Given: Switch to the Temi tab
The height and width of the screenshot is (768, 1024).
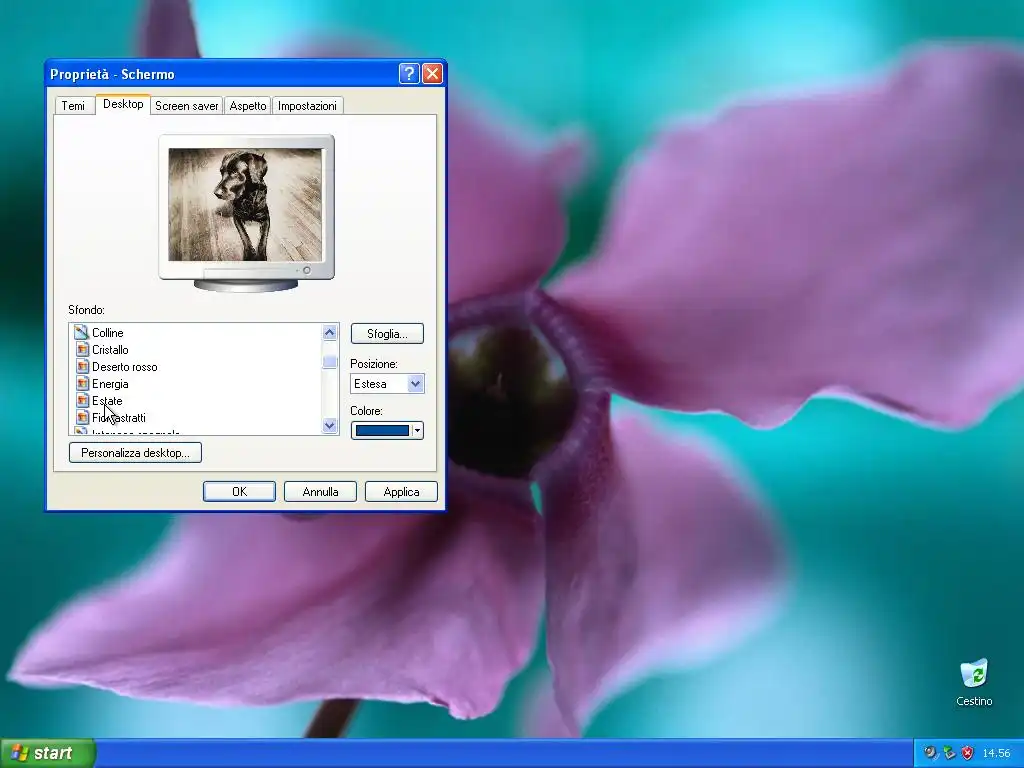Looking at the screenshot, I should click(x=73, y=106).
